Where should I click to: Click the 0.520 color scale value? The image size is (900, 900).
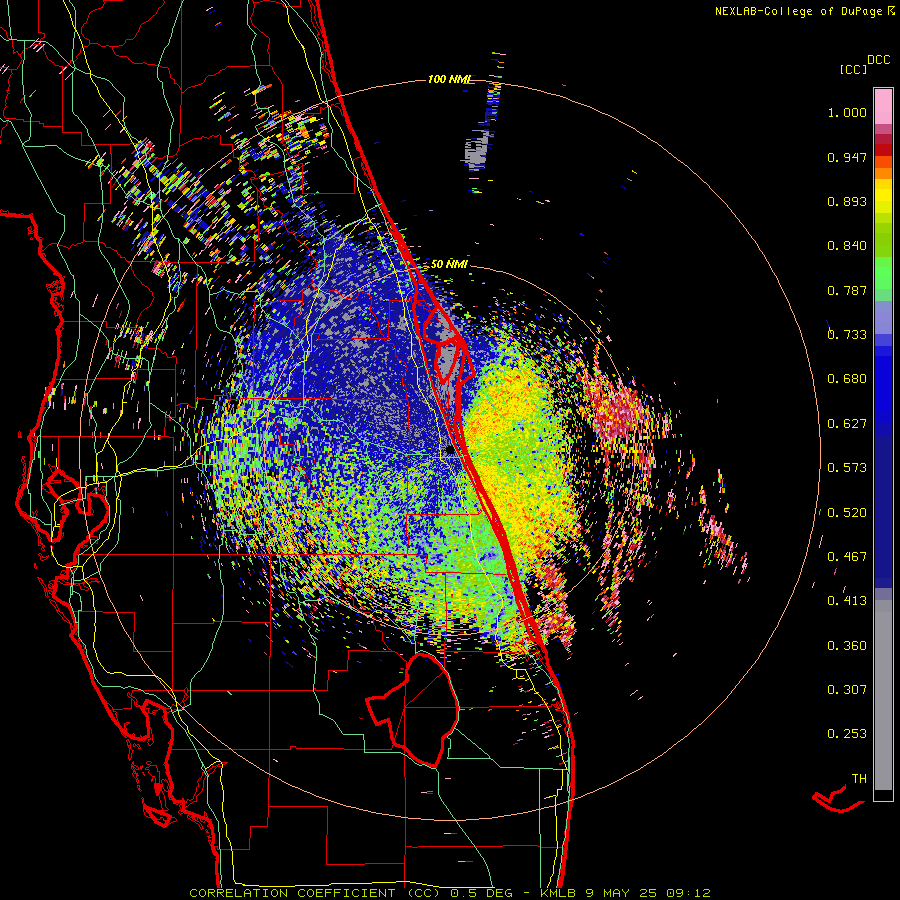click(847, 513)
